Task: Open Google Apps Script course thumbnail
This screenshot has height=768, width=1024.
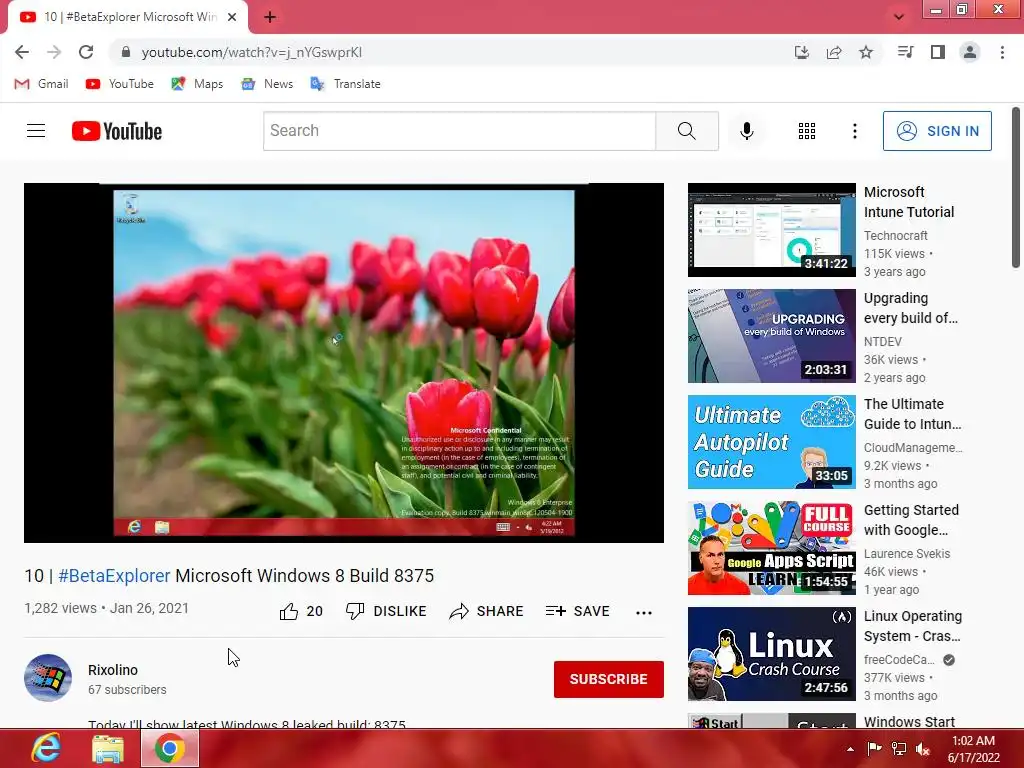Action: tap(771, 548)
